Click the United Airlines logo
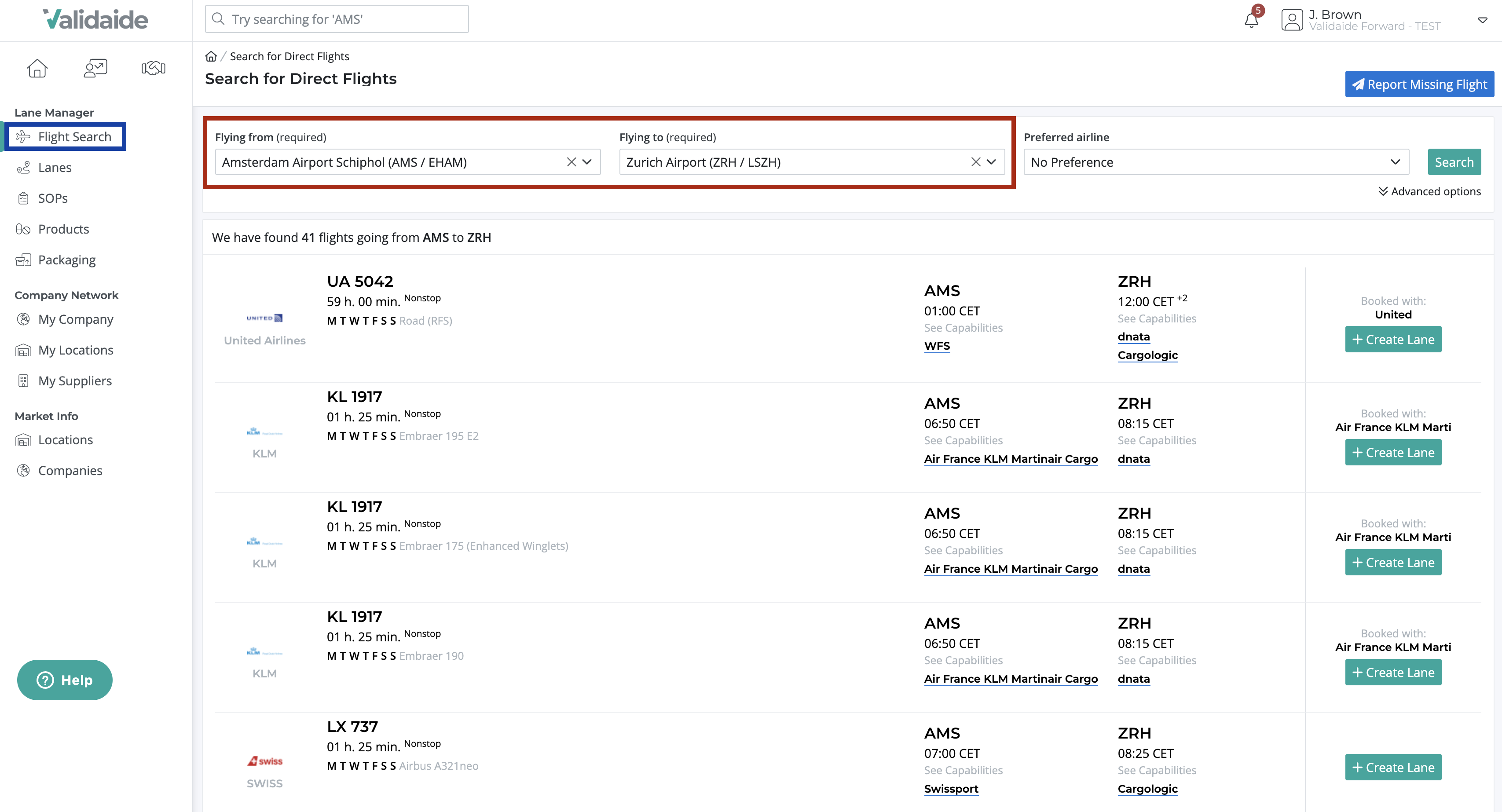 [265, 318]
